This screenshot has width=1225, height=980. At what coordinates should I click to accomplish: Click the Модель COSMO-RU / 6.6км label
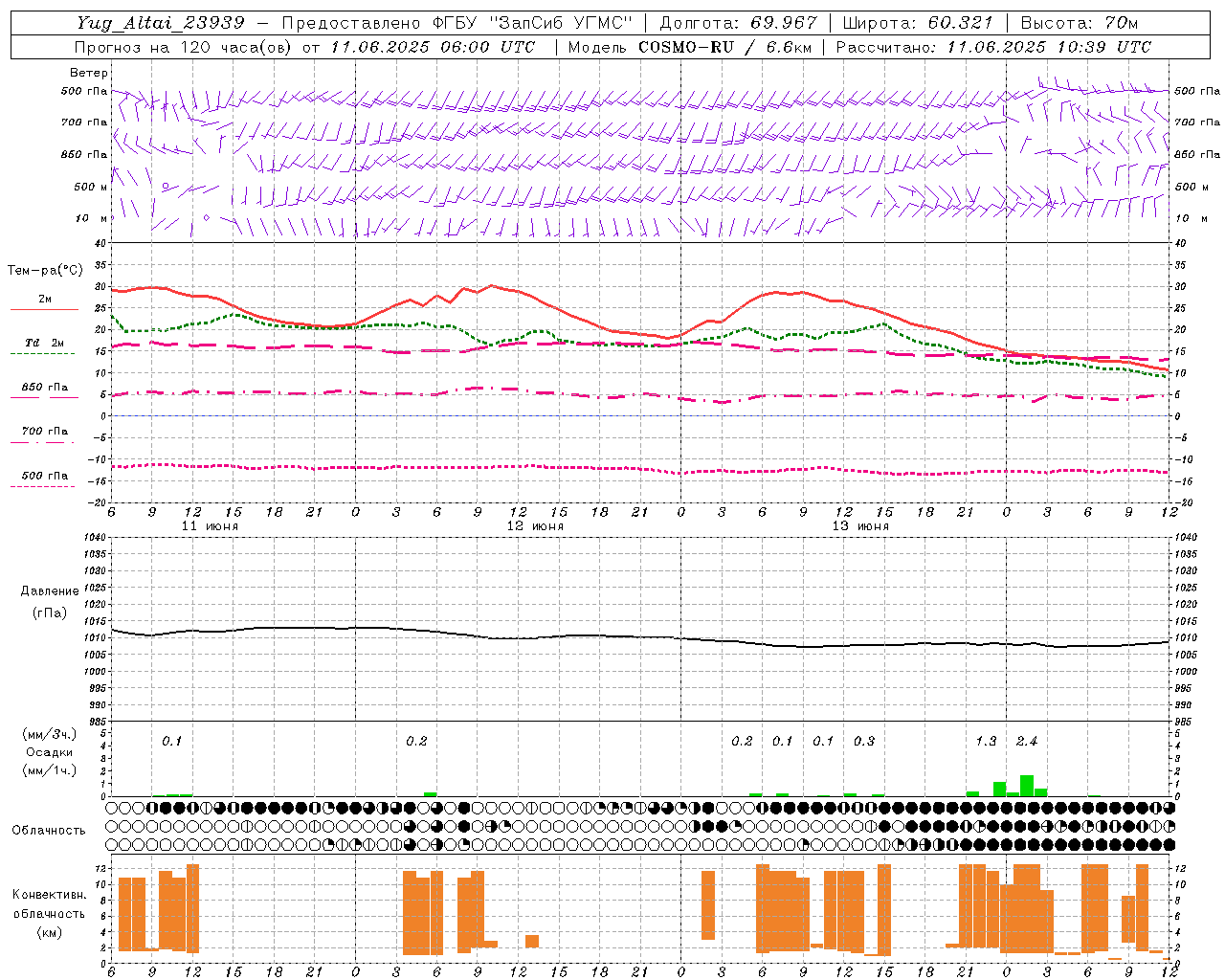pyautogui.click(x=689, y=47)
